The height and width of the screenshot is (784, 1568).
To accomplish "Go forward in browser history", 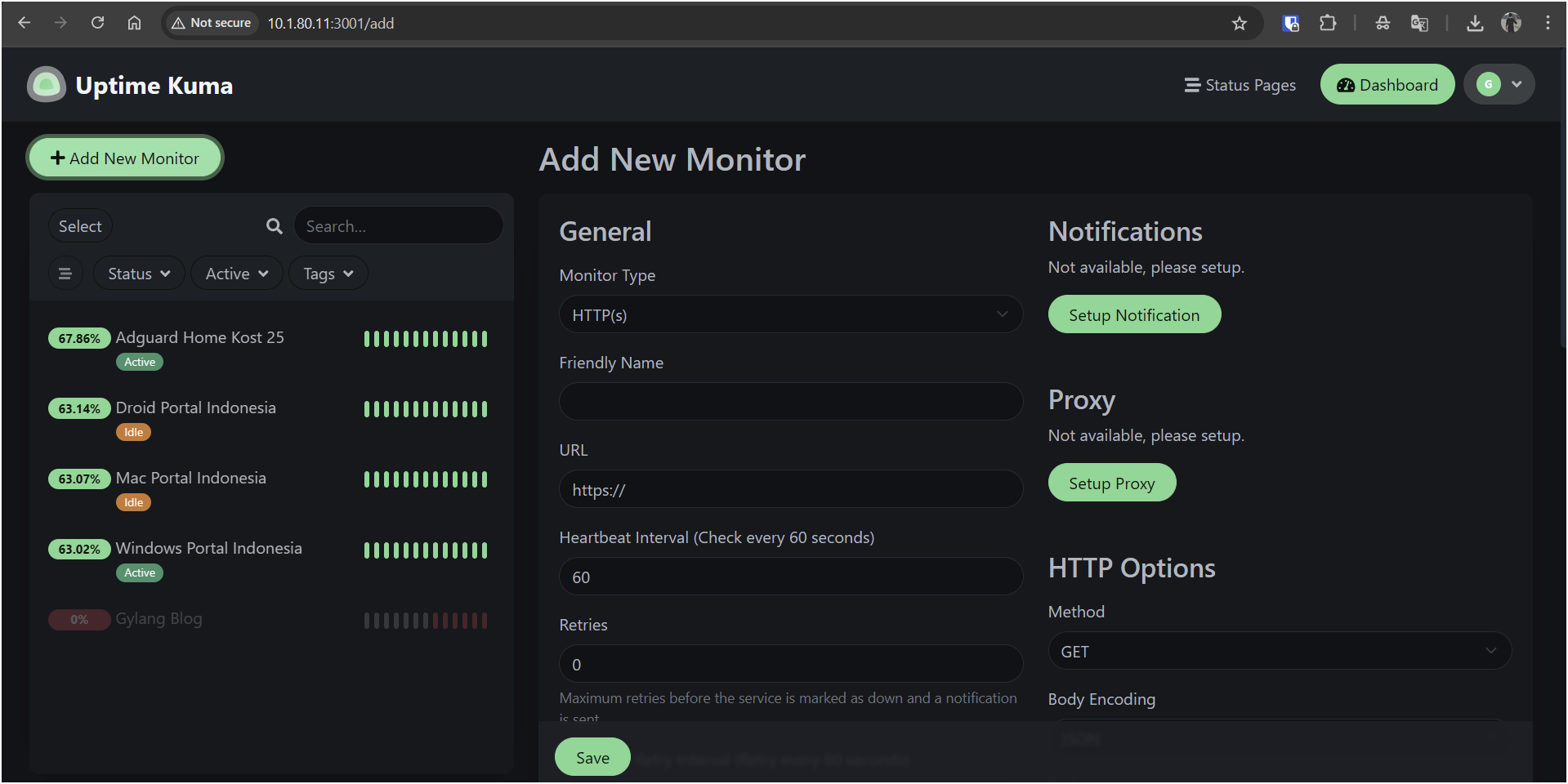I will tap(60, 23).
